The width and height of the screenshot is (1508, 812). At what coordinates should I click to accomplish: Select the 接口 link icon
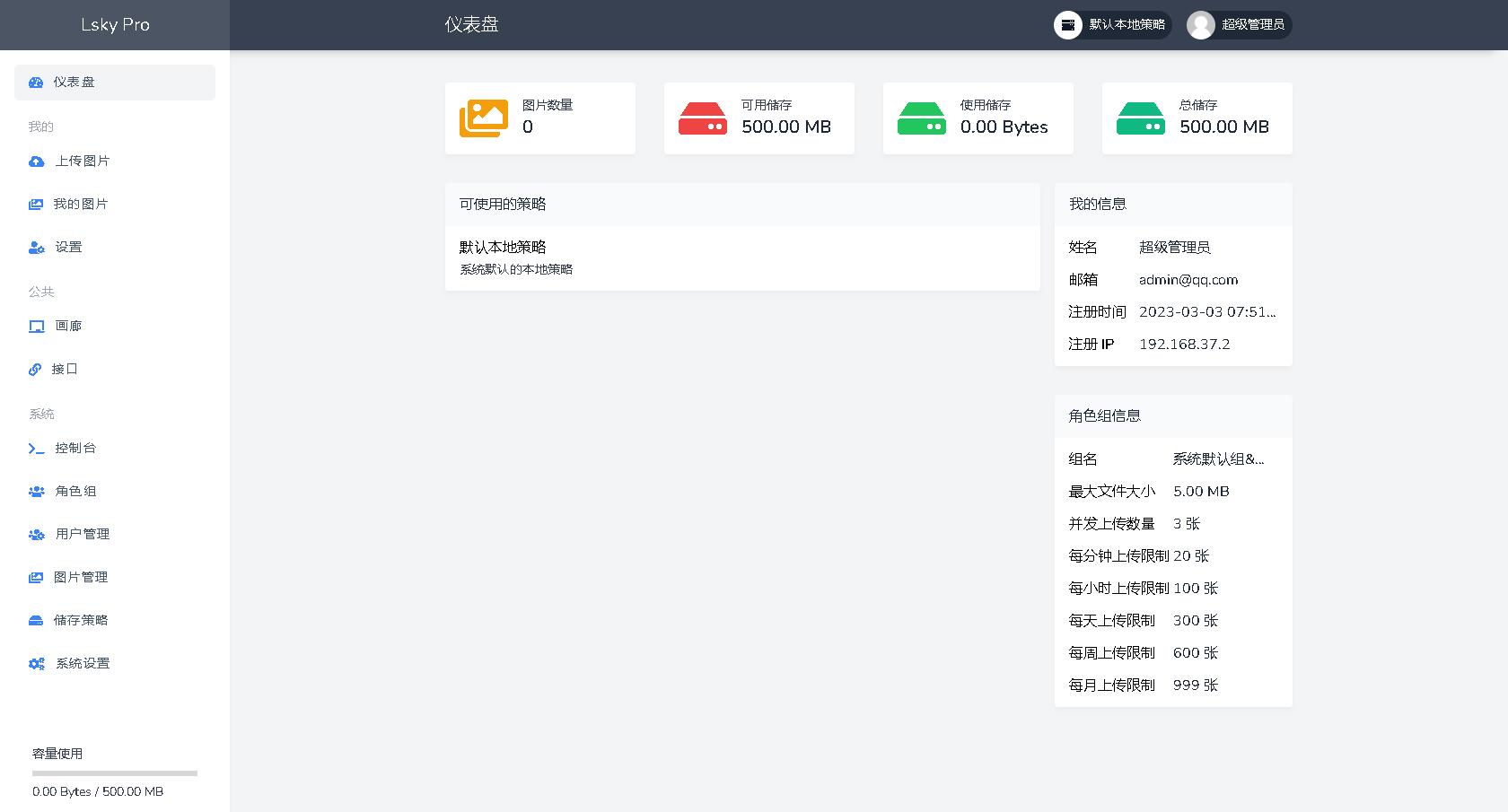coord(36,369)
